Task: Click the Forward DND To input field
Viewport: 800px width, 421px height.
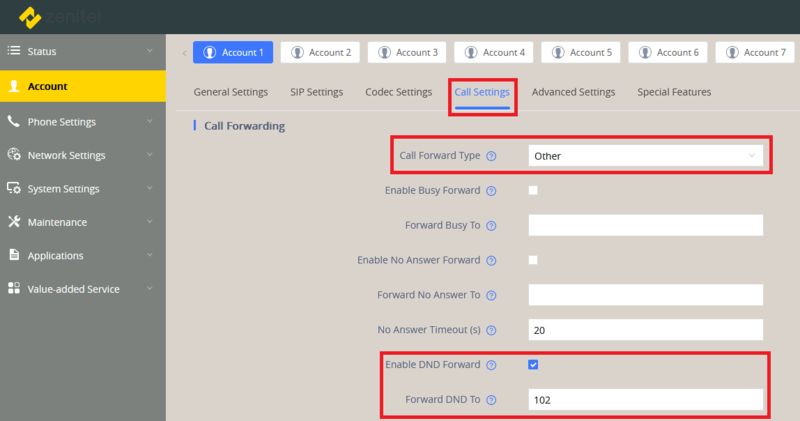Action: 645,400
